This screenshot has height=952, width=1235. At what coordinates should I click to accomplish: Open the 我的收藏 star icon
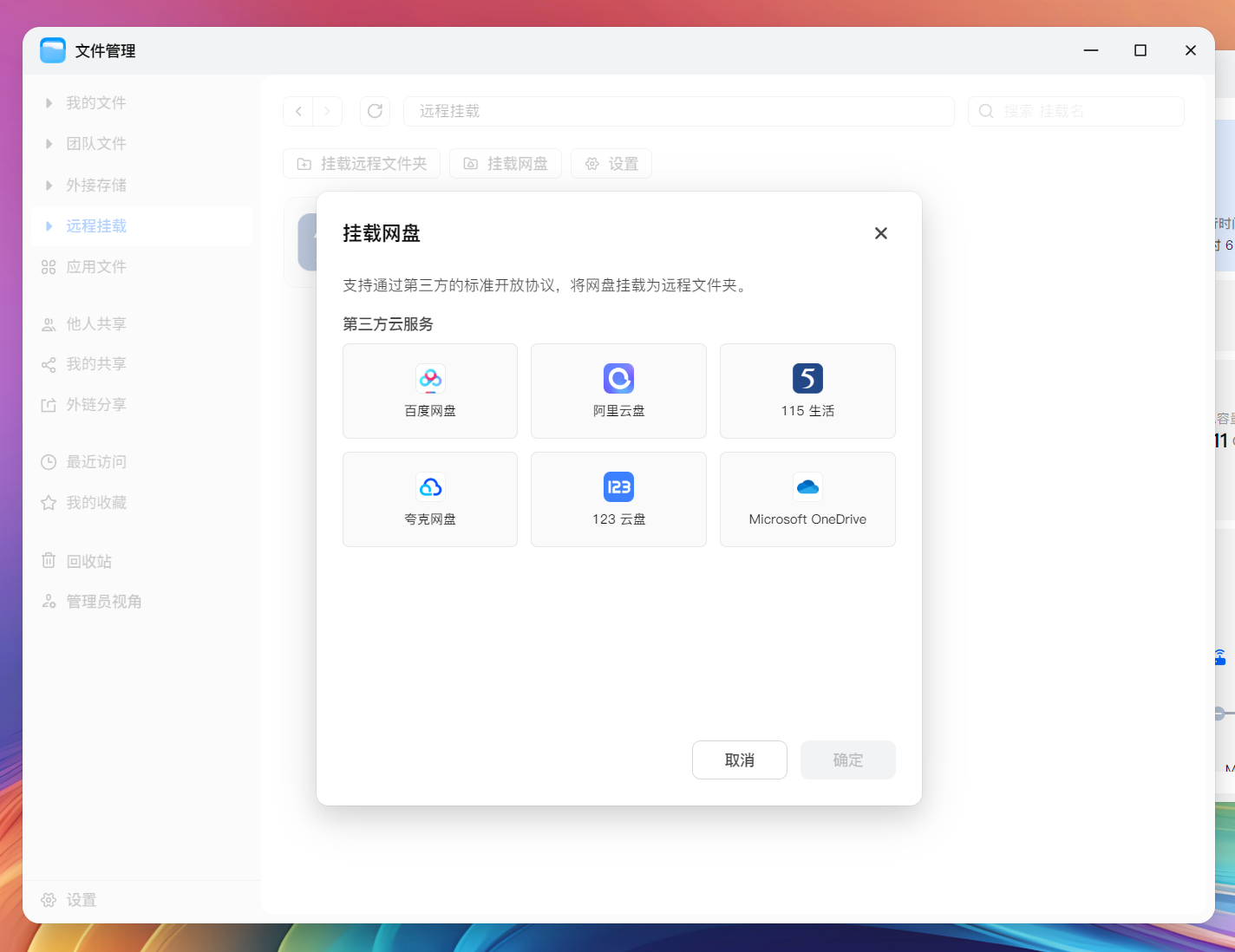tap(49, 503)
